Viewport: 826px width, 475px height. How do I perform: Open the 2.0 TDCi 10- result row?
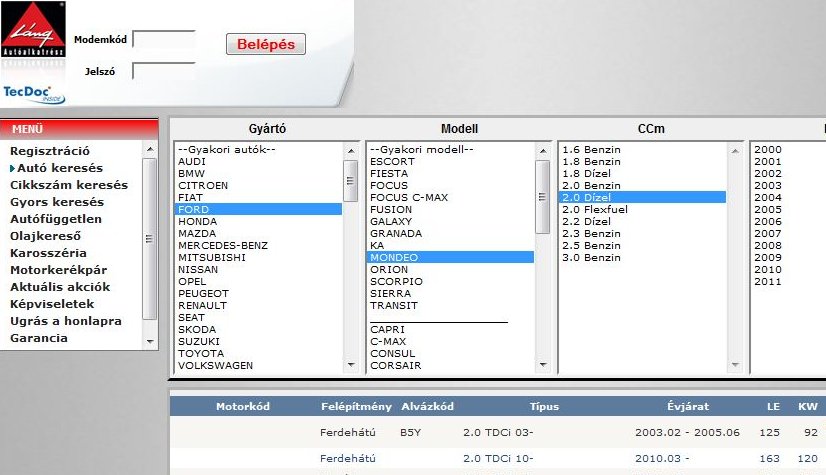click(x=498, y=458)
